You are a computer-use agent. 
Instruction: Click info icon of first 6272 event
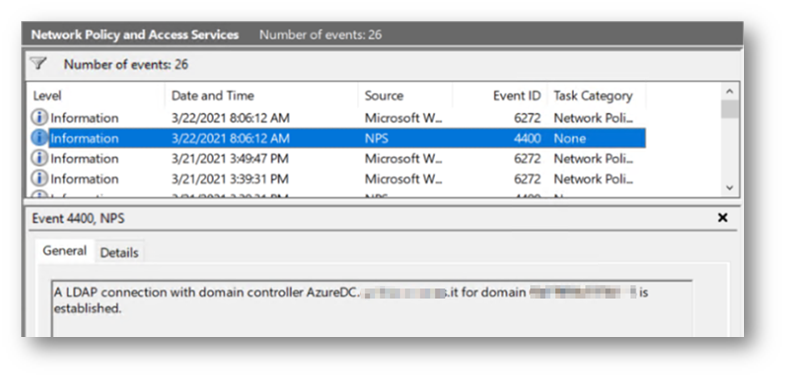click(40, 118)
